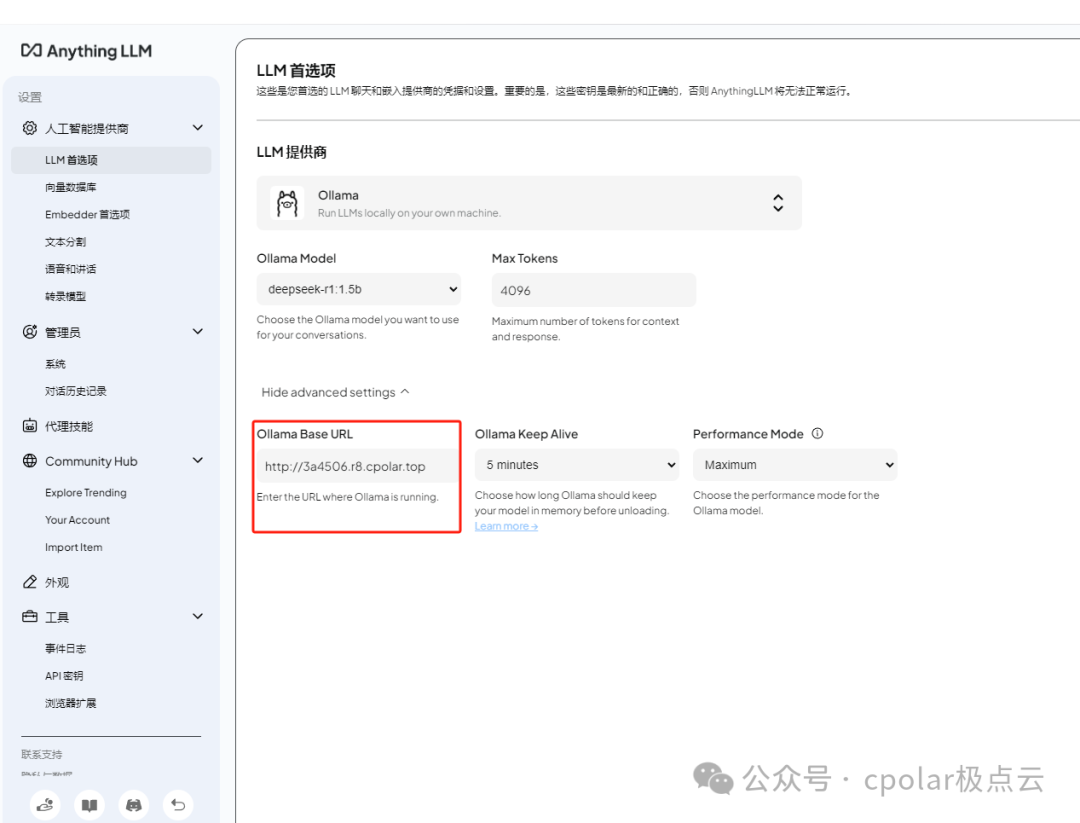Select LLM 首选项 in sidebar
The height and width of the screenshot is (823, 1080).
coord(111,160)
